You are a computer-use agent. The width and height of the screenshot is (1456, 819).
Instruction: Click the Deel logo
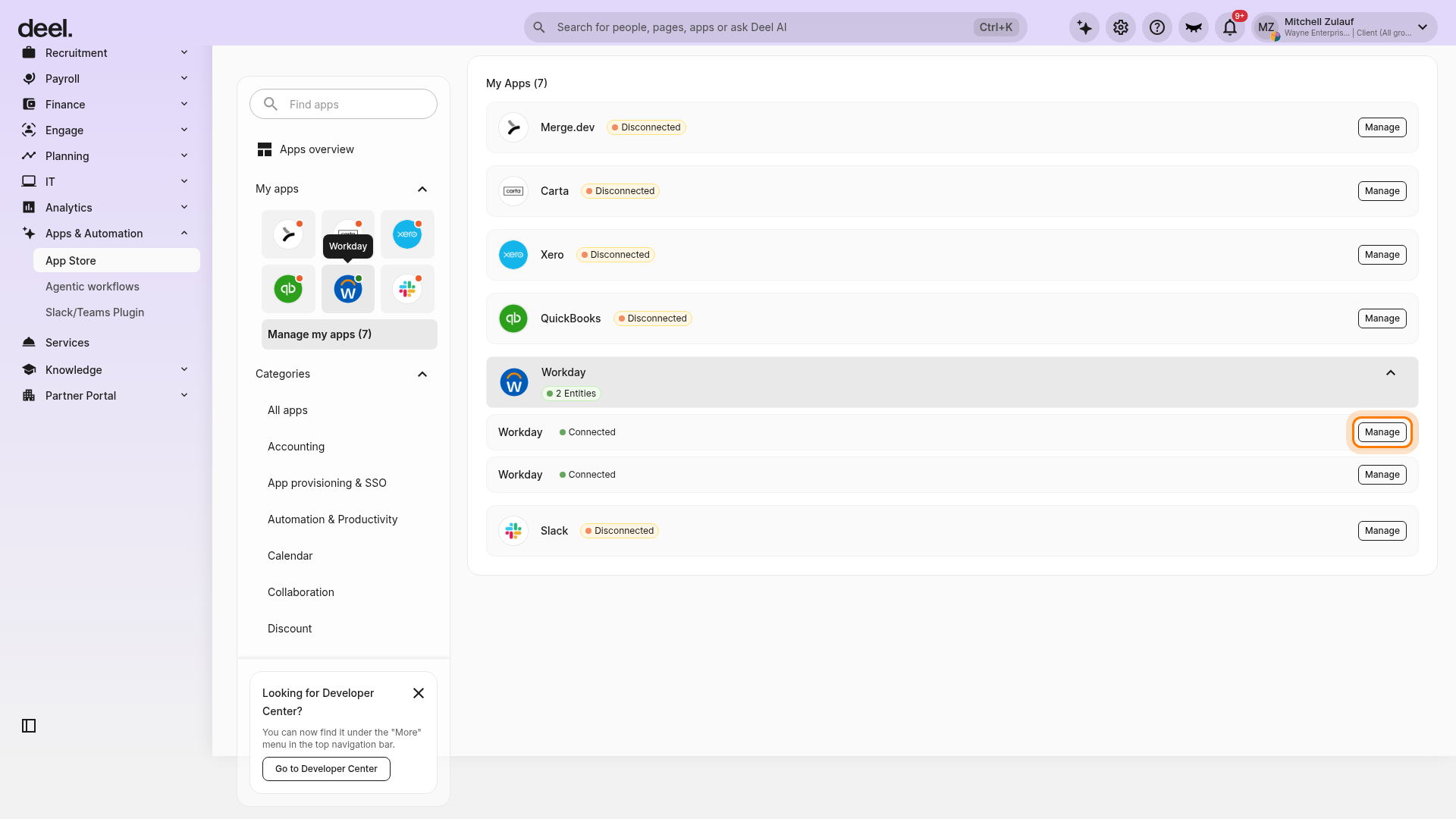click(x=45, y=28)
